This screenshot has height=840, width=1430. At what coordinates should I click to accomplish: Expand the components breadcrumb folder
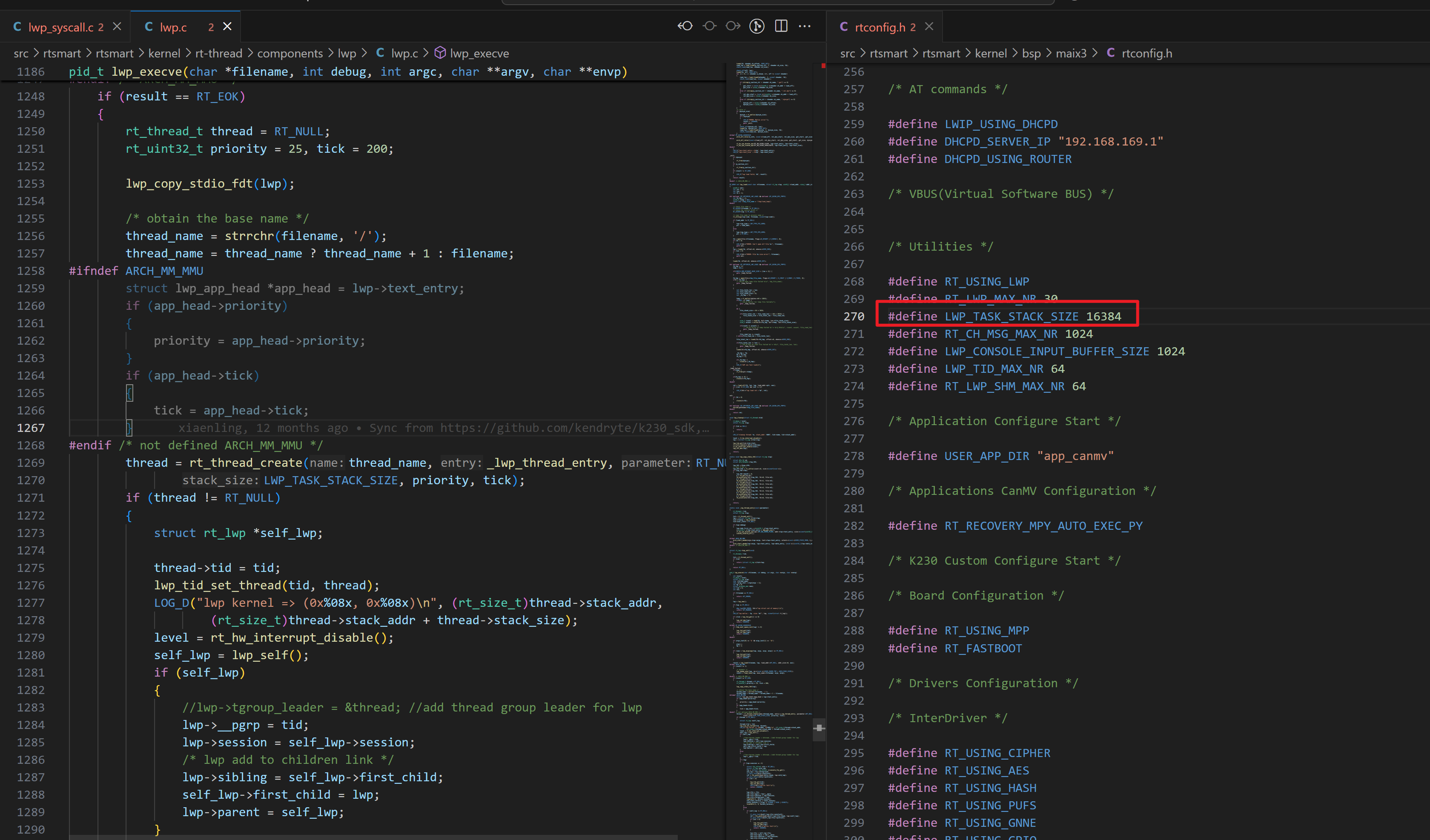(290, 53)
